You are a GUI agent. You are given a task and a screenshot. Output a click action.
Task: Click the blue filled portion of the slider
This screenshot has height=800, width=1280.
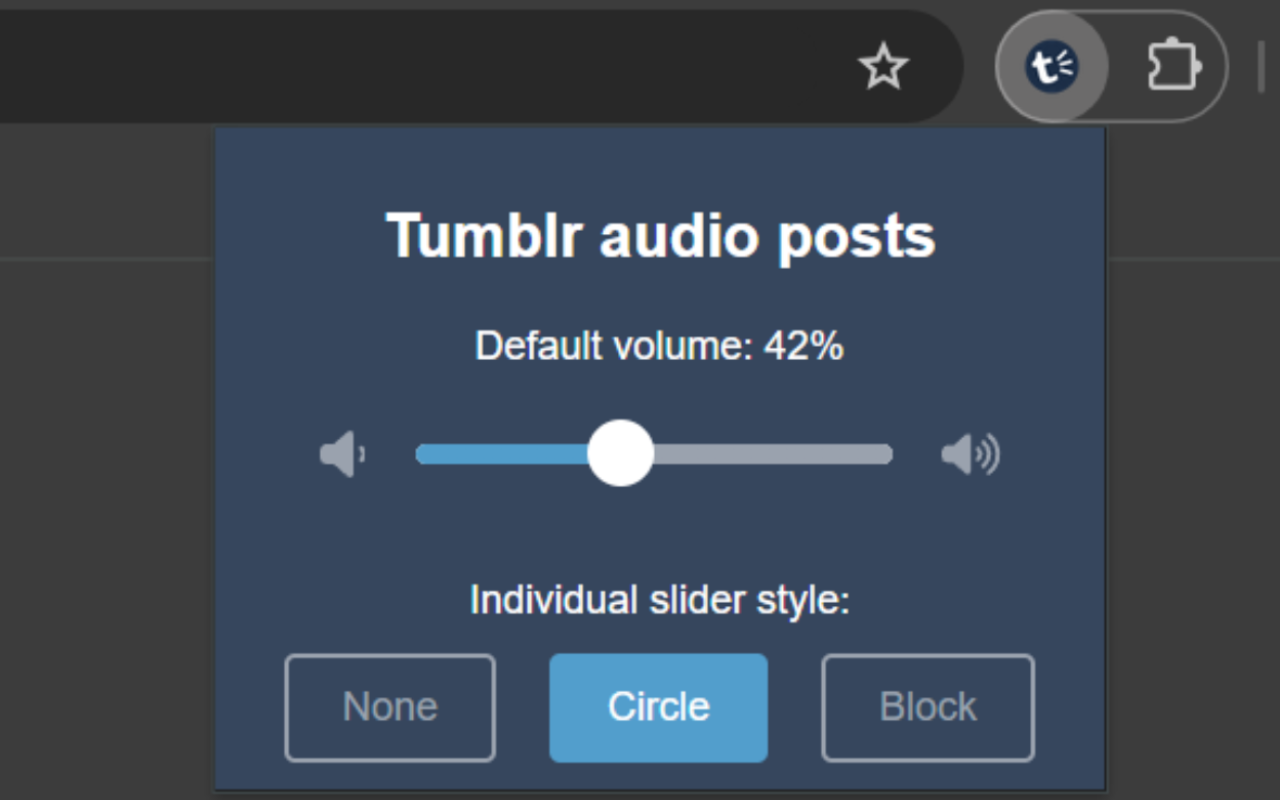coord(500,454)
